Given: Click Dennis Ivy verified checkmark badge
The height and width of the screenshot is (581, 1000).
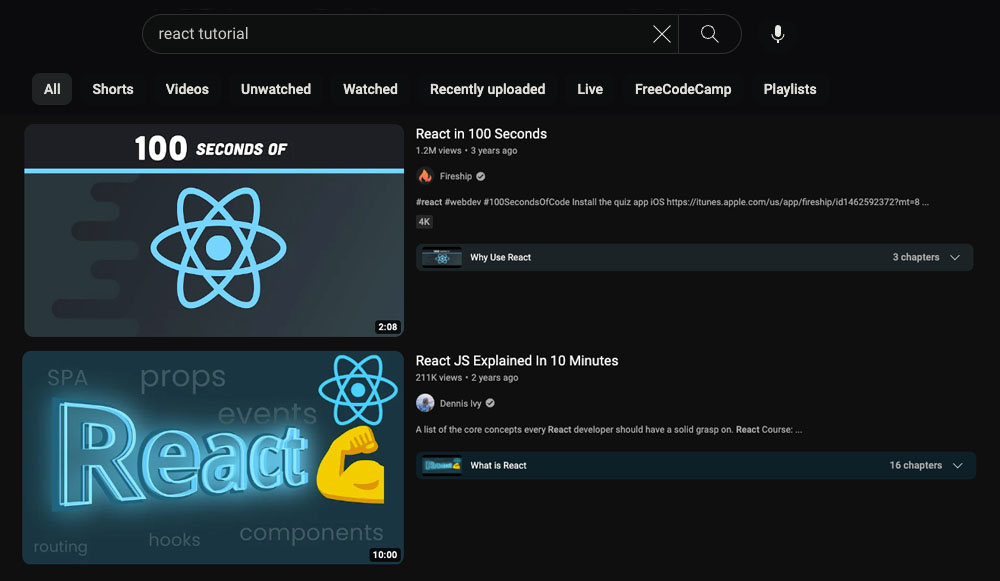Looking at the screenshot, I should 490,404.
